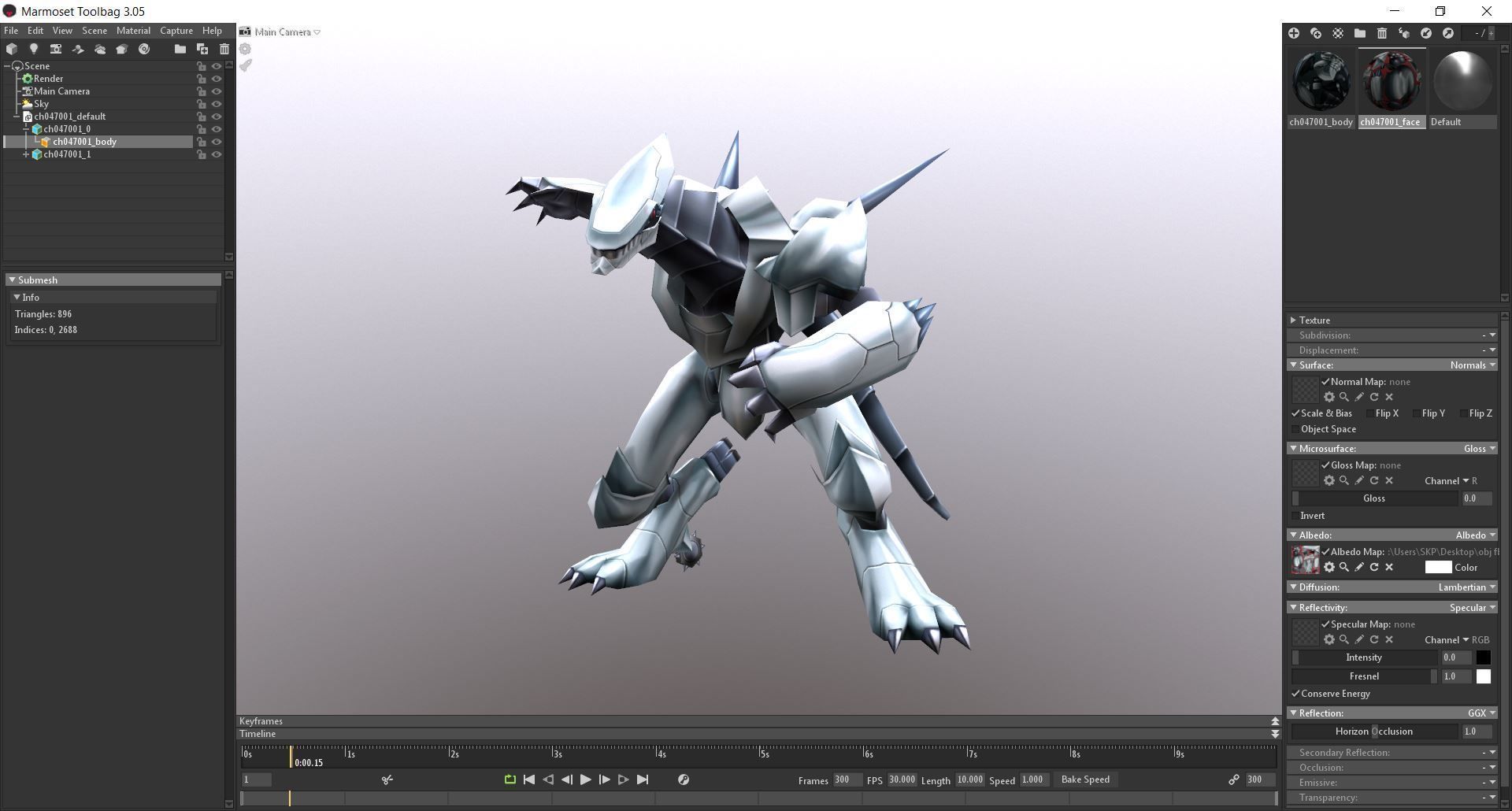
Task: Open the View menu
Action: (x=62, y=31)
